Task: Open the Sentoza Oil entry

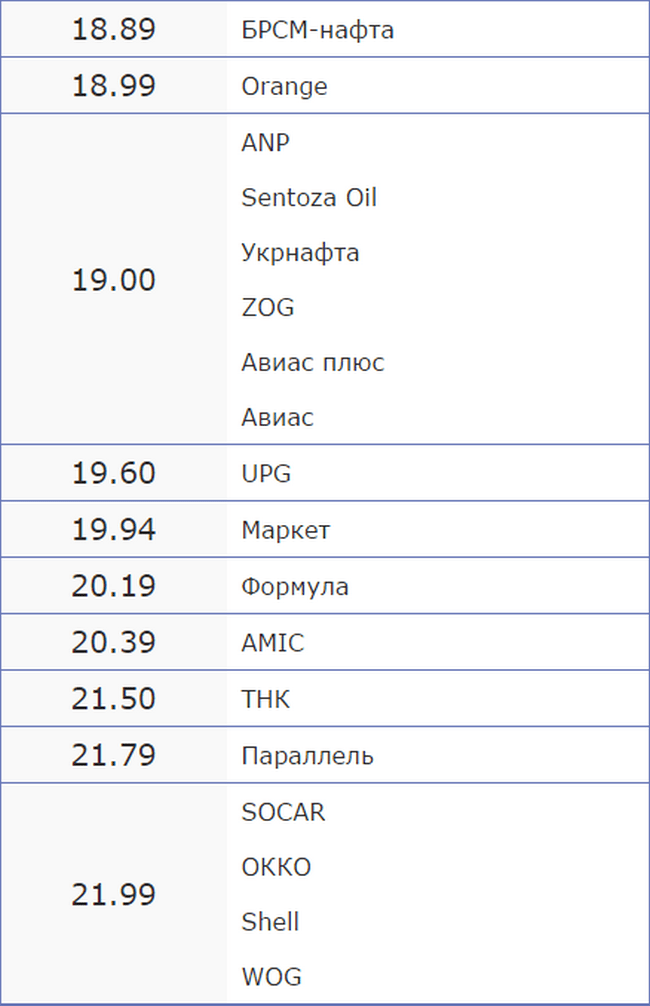Action: pyautogui.click(x=309, y=198)
